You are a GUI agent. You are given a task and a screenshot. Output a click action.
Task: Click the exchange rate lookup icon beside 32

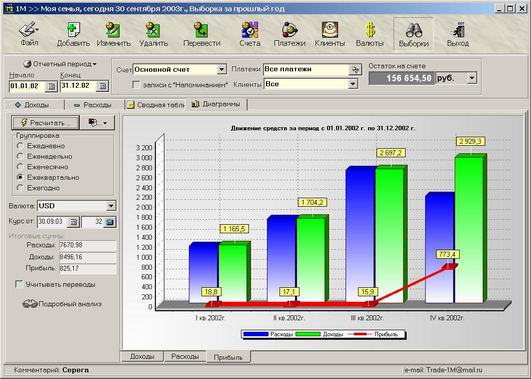[110, 222]
